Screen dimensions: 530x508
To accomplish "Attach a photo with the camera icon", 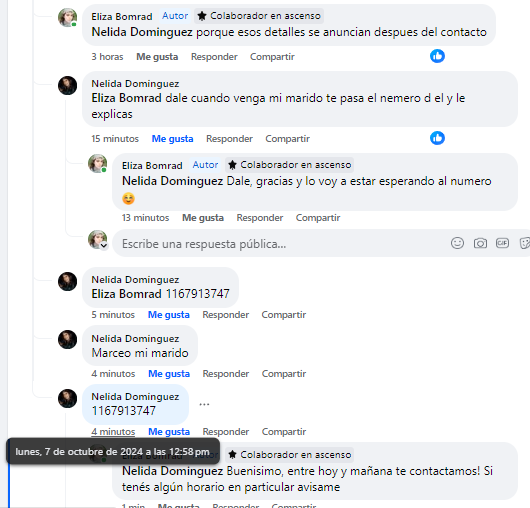I will point(480,243).
